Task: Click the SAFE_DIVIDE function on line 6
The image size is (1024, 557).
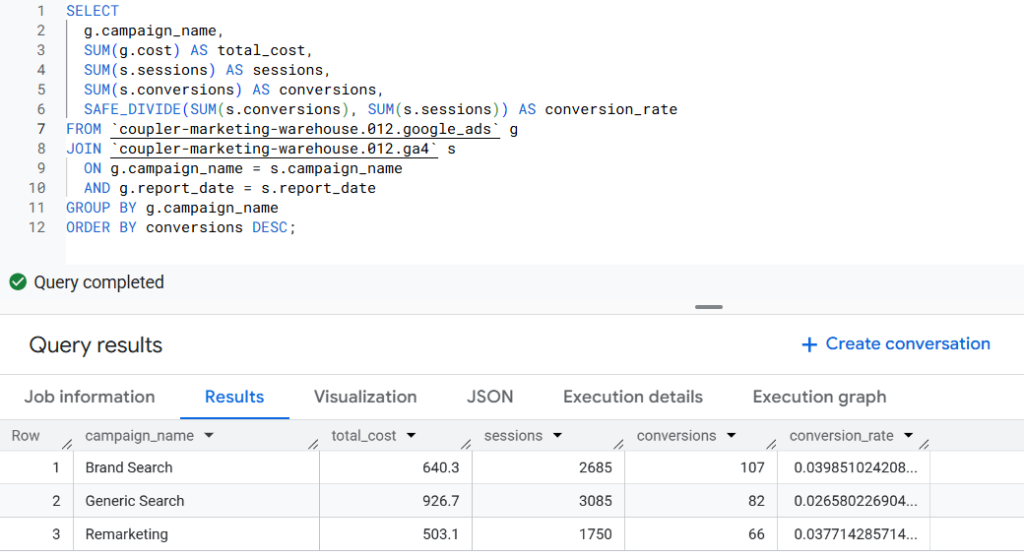Action: [132, 109]
